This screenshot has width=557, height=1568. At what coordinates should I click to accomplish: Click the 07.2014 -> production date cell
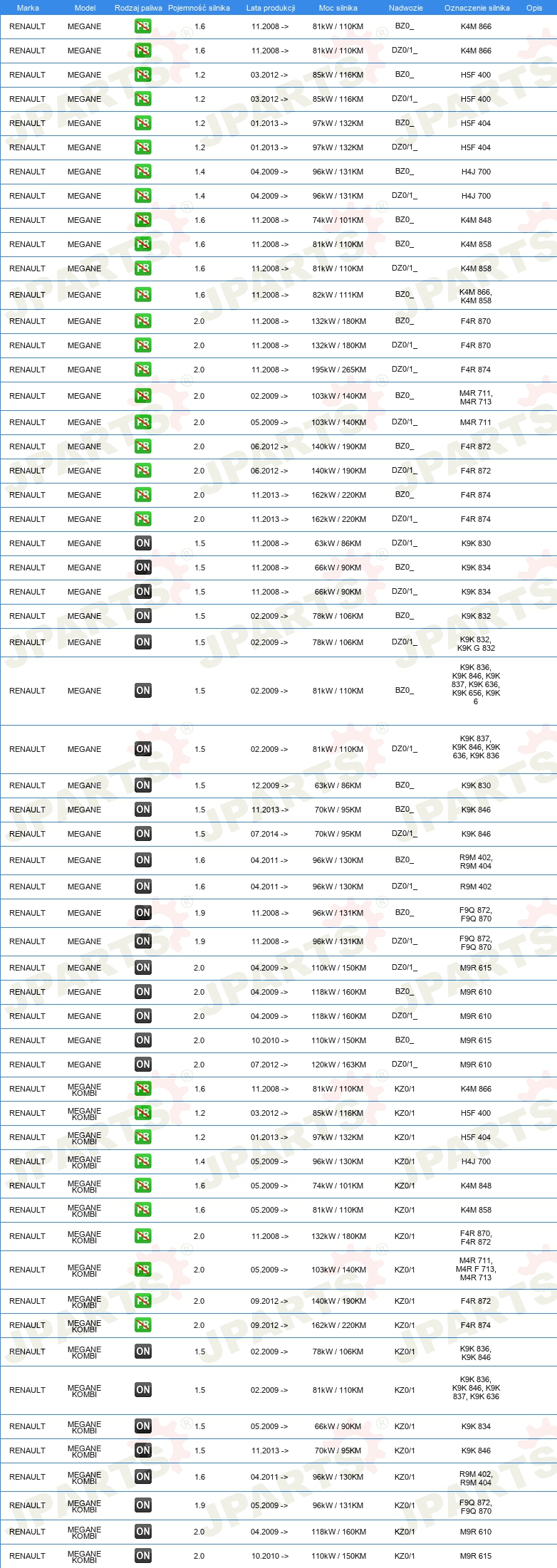pyautogui.click(x=269, y=834)
